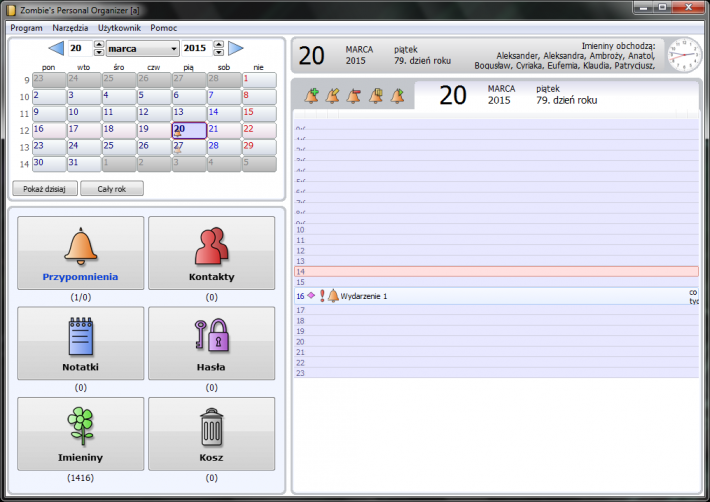Select March 27 in the calendar

(x=189, y=147)
